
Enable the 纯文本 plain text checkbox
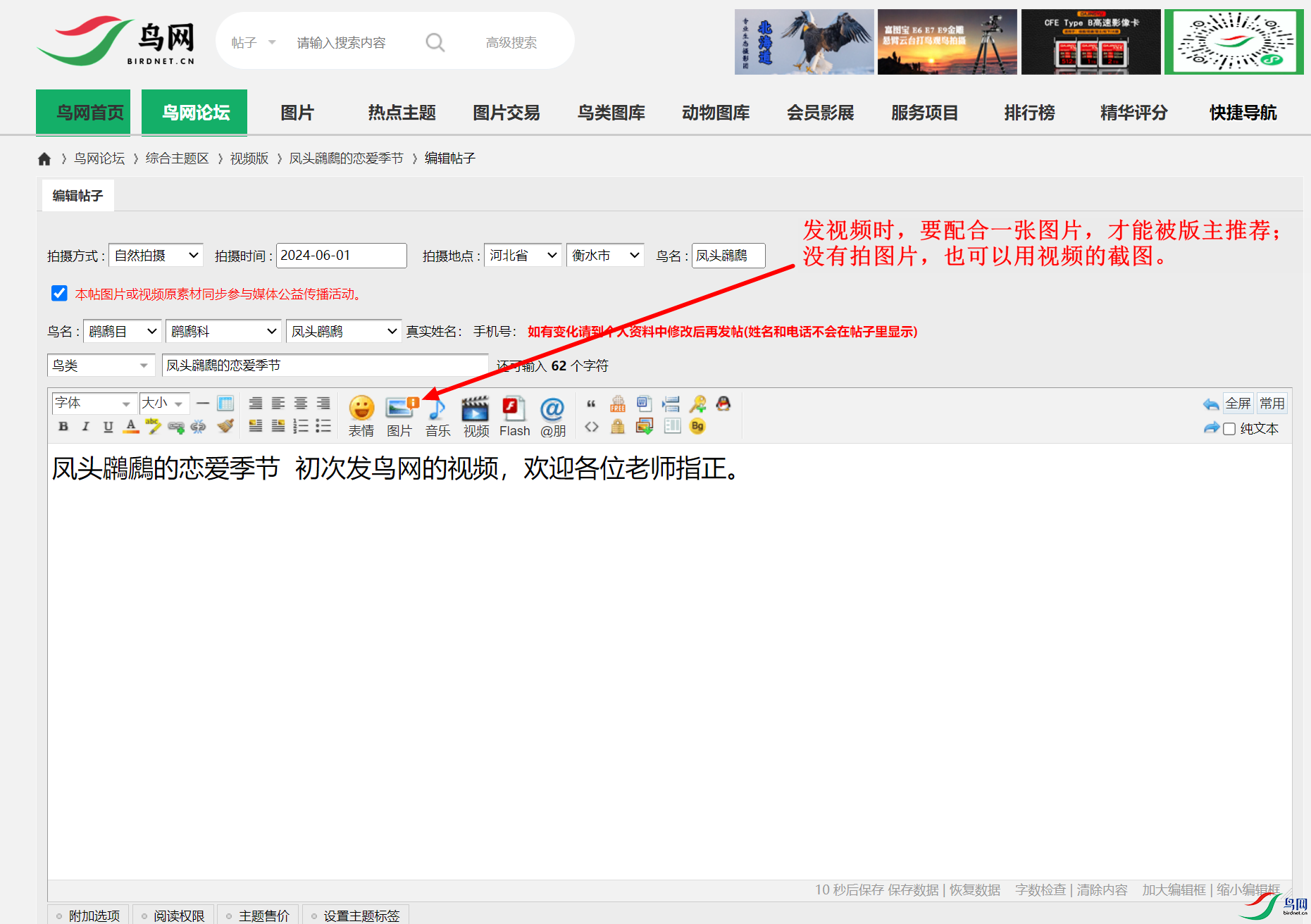point(1229,429)
